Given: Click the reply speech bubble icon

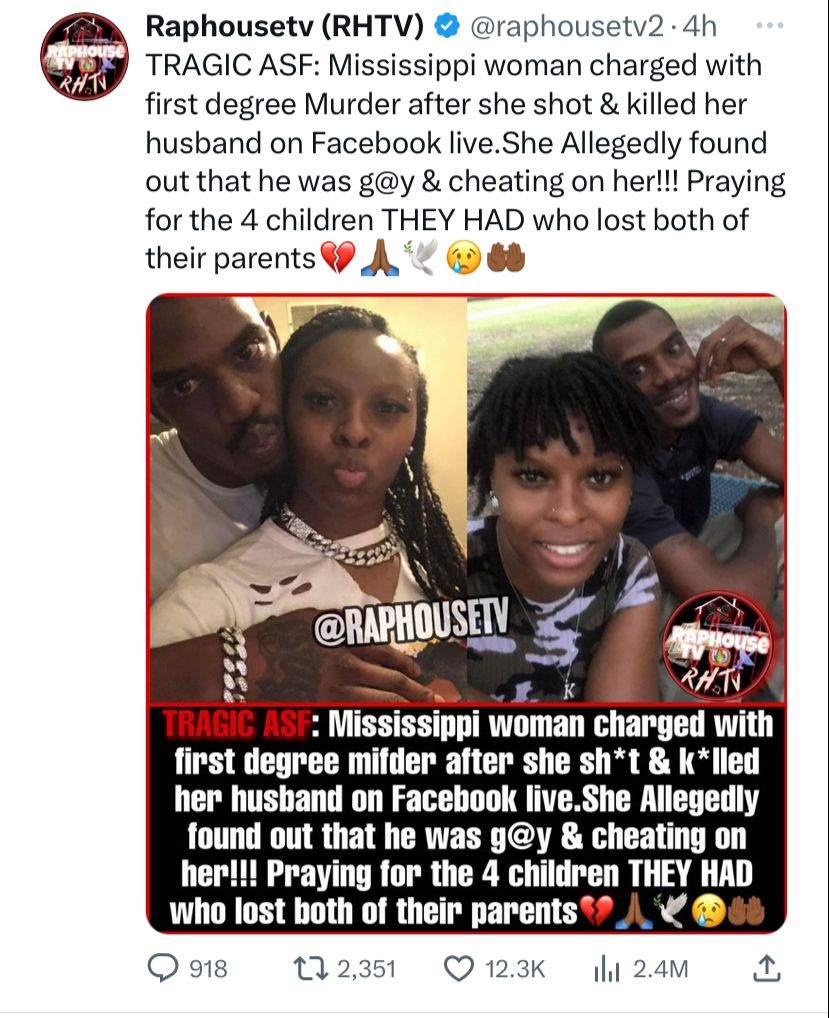Looking at the screenshot, I should pyautogui.click(x=162, y=969).
